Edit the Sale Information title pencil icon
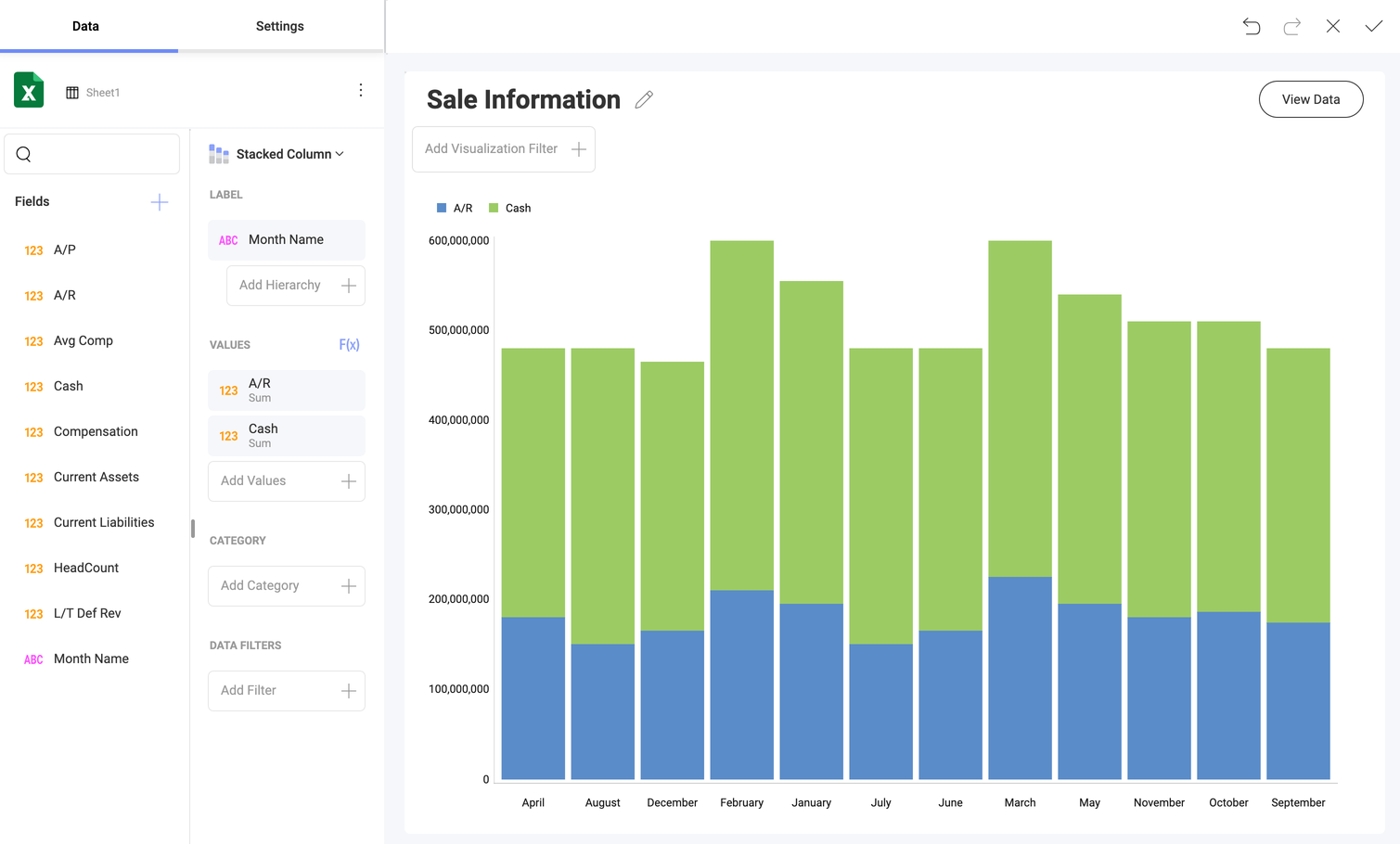 click(644, 99)
